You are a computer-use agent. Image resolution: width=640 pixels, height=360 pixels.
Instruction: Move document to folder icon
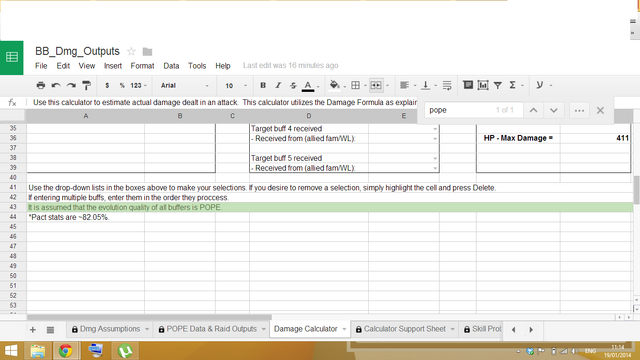[x=147, y=51]
